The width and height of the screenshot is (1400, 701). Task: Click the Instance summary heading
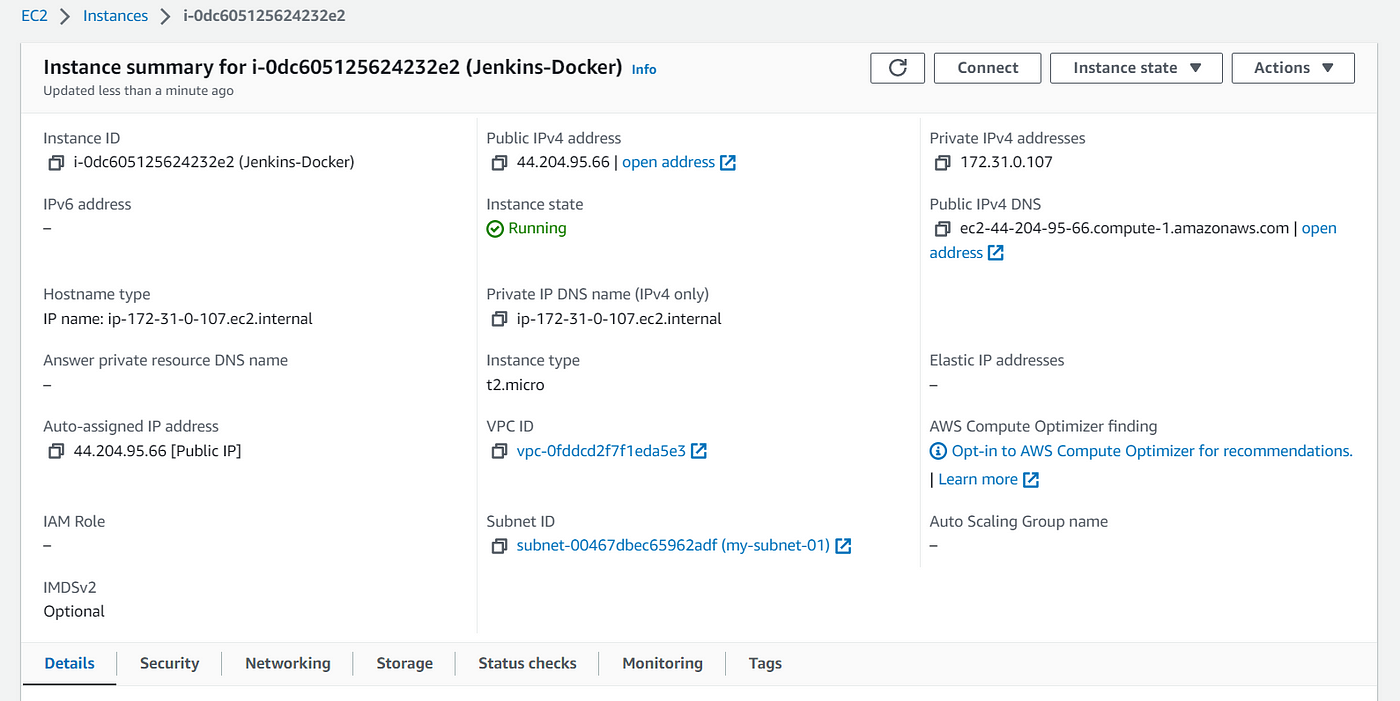point(333,67)
